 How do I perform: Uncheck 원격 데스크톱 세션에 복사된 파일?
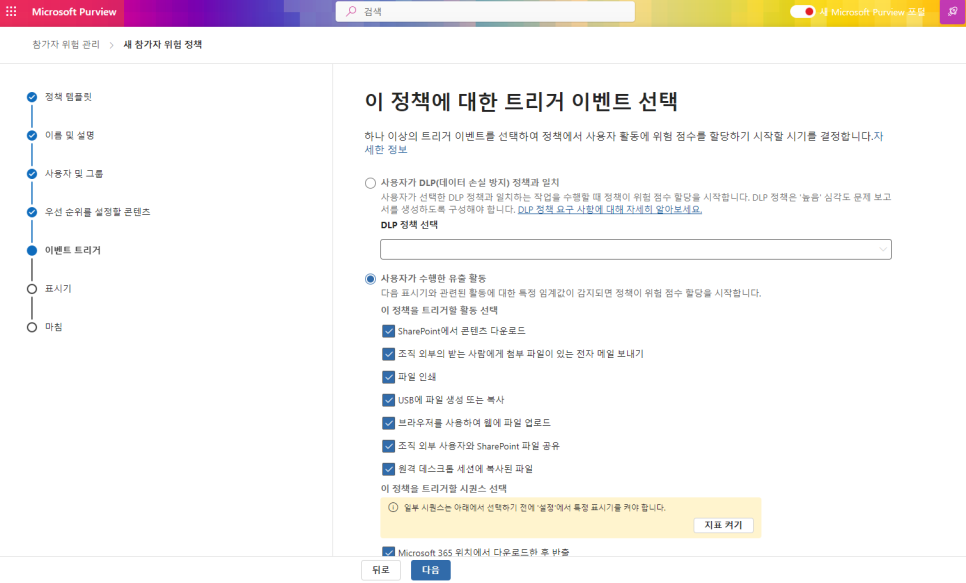388,469
